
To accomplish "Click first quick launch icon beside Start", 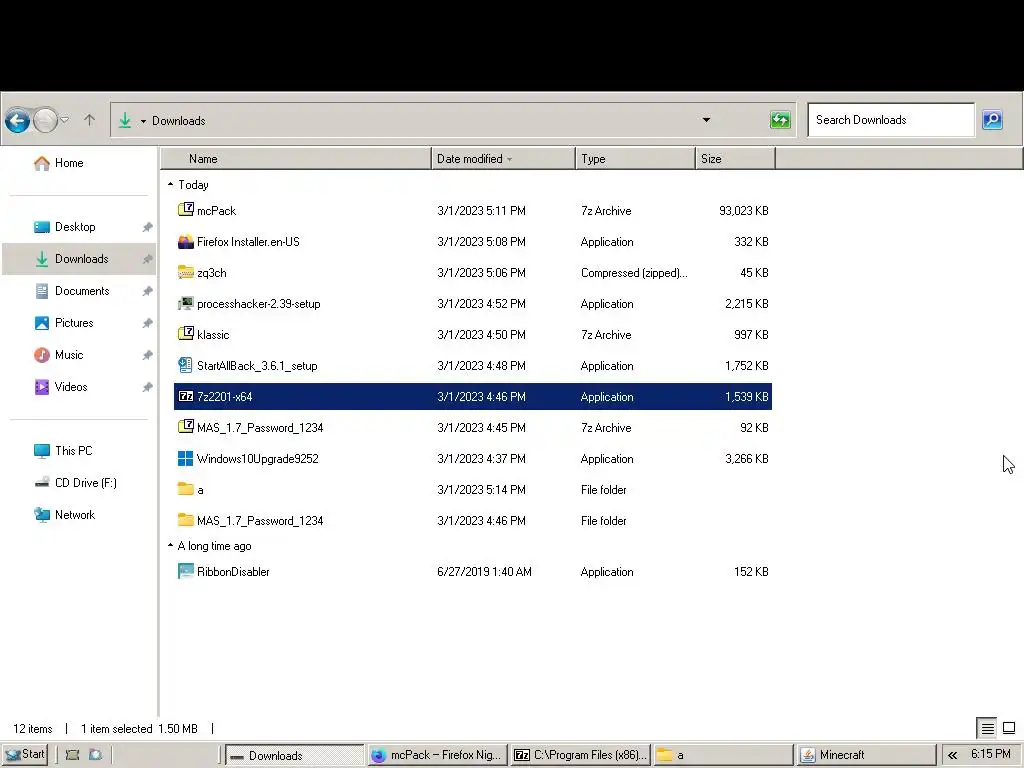I will (x=72, y=755).
